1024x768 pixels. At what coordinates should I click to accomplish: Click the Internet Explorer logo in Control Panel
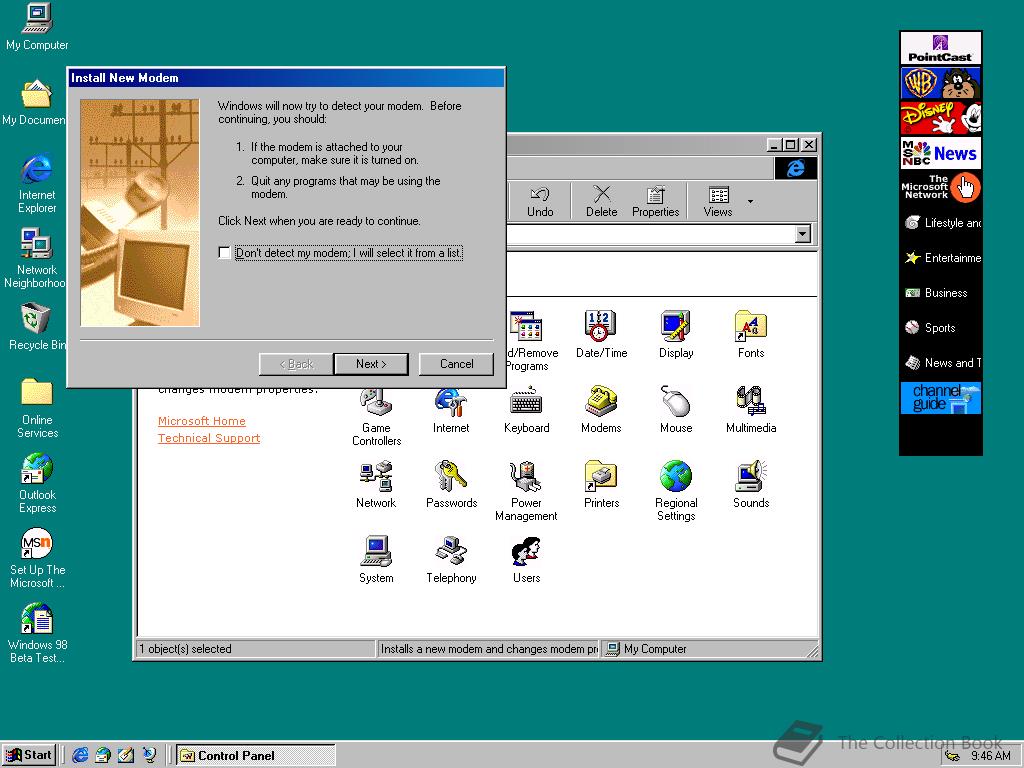(x=795, y=168)
